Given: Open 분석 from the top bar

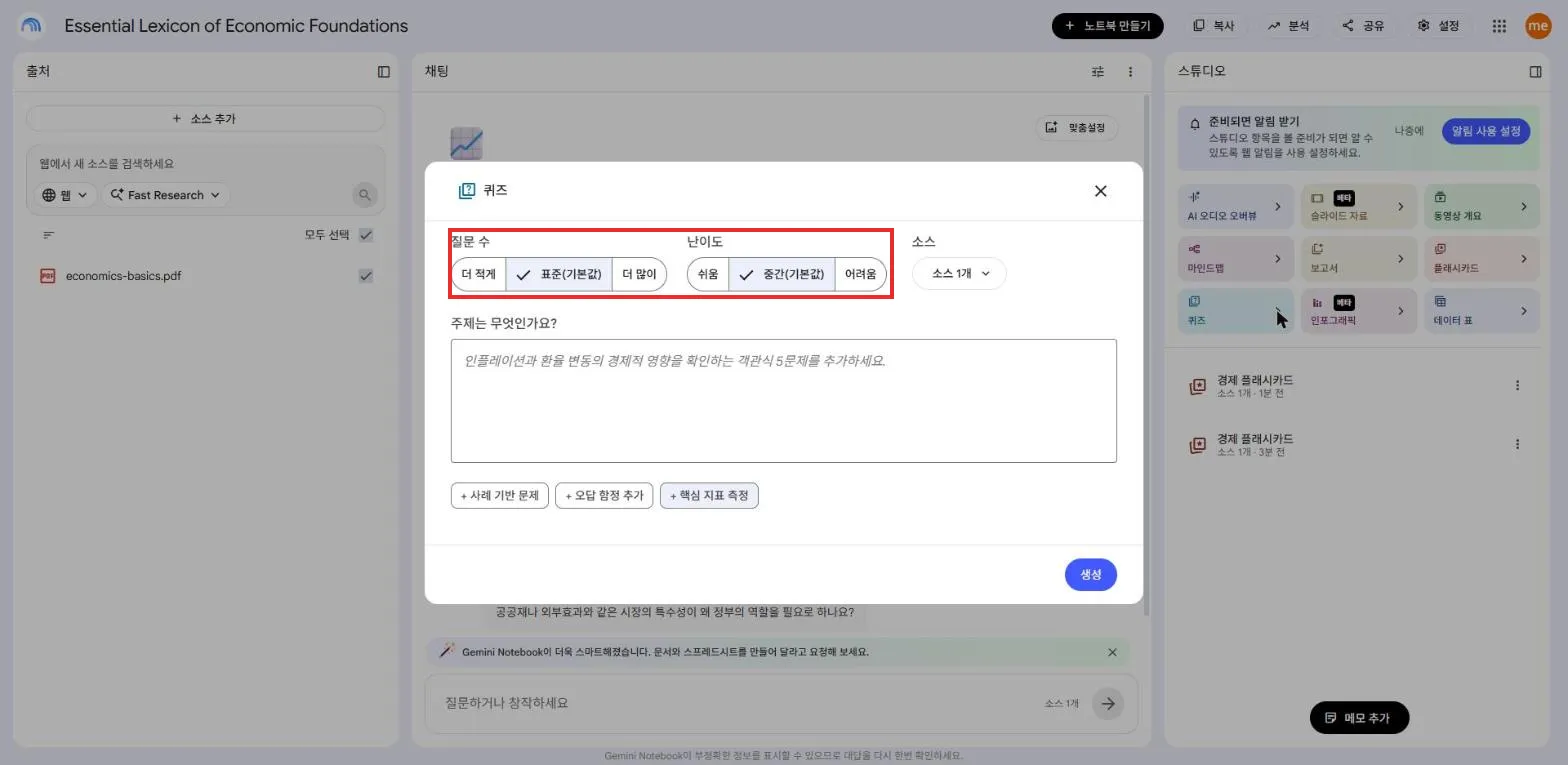Looking at the screenshot, I should point(1288,26).
